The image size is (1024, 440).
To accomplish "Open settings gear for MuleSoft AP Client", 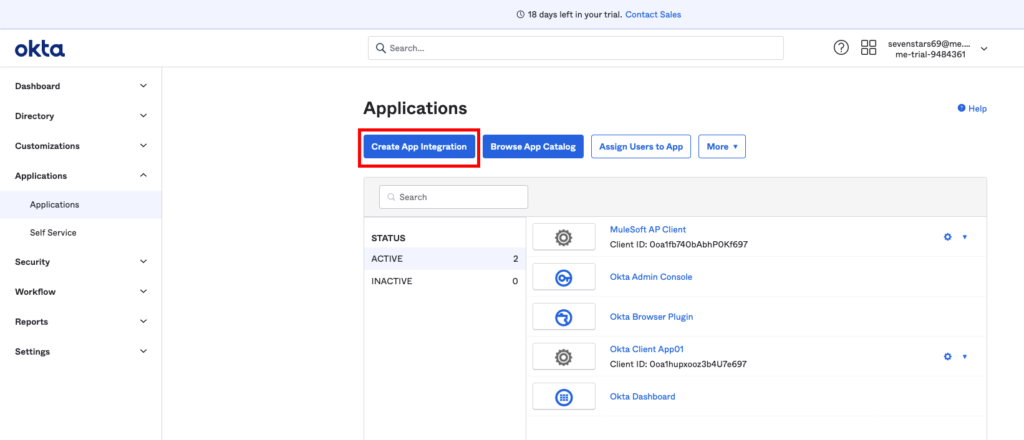I will click(948, 237).
